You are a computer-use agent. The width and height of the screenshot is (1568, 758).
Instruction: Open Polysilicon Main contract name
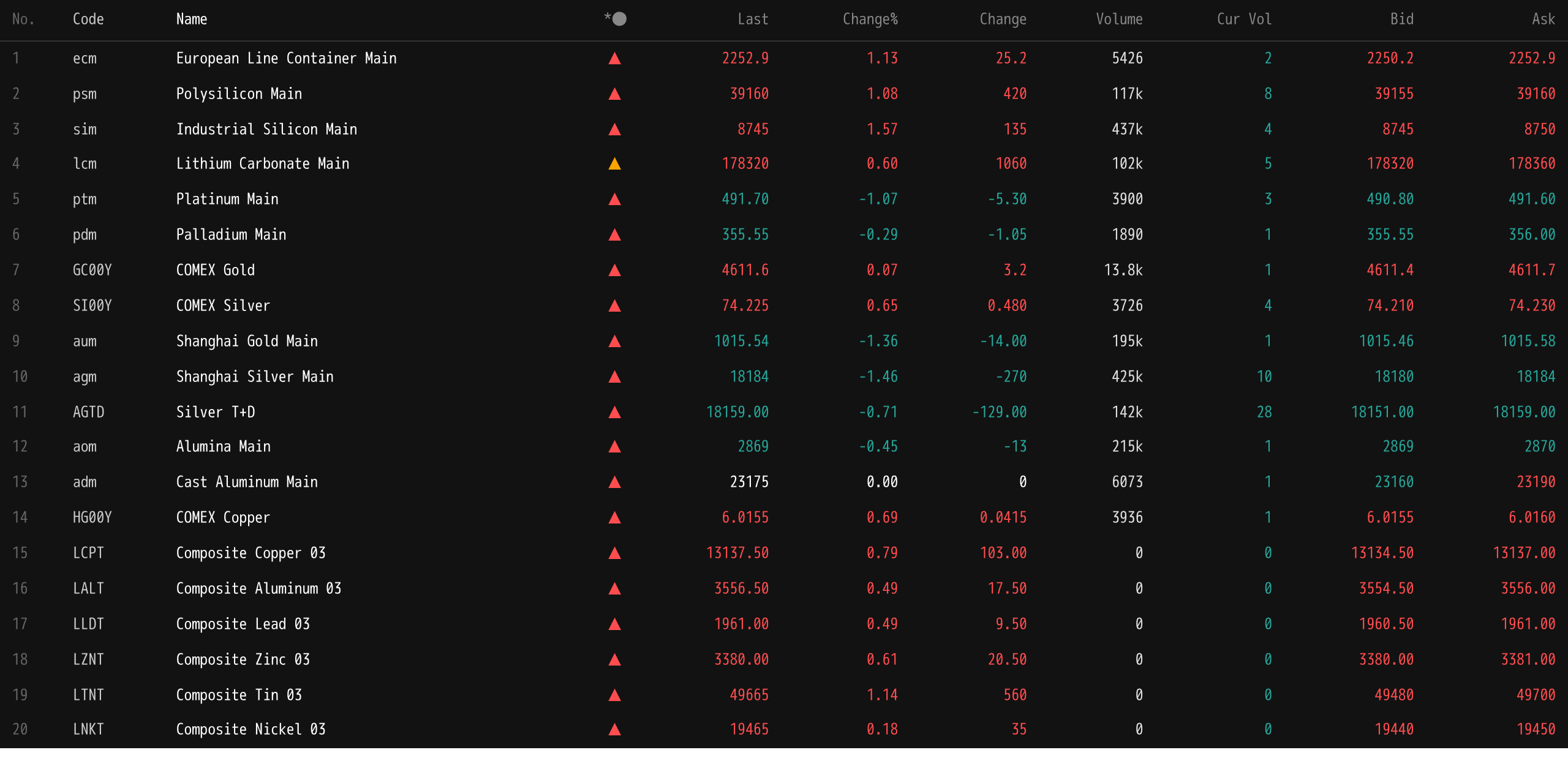coord(239,94)
